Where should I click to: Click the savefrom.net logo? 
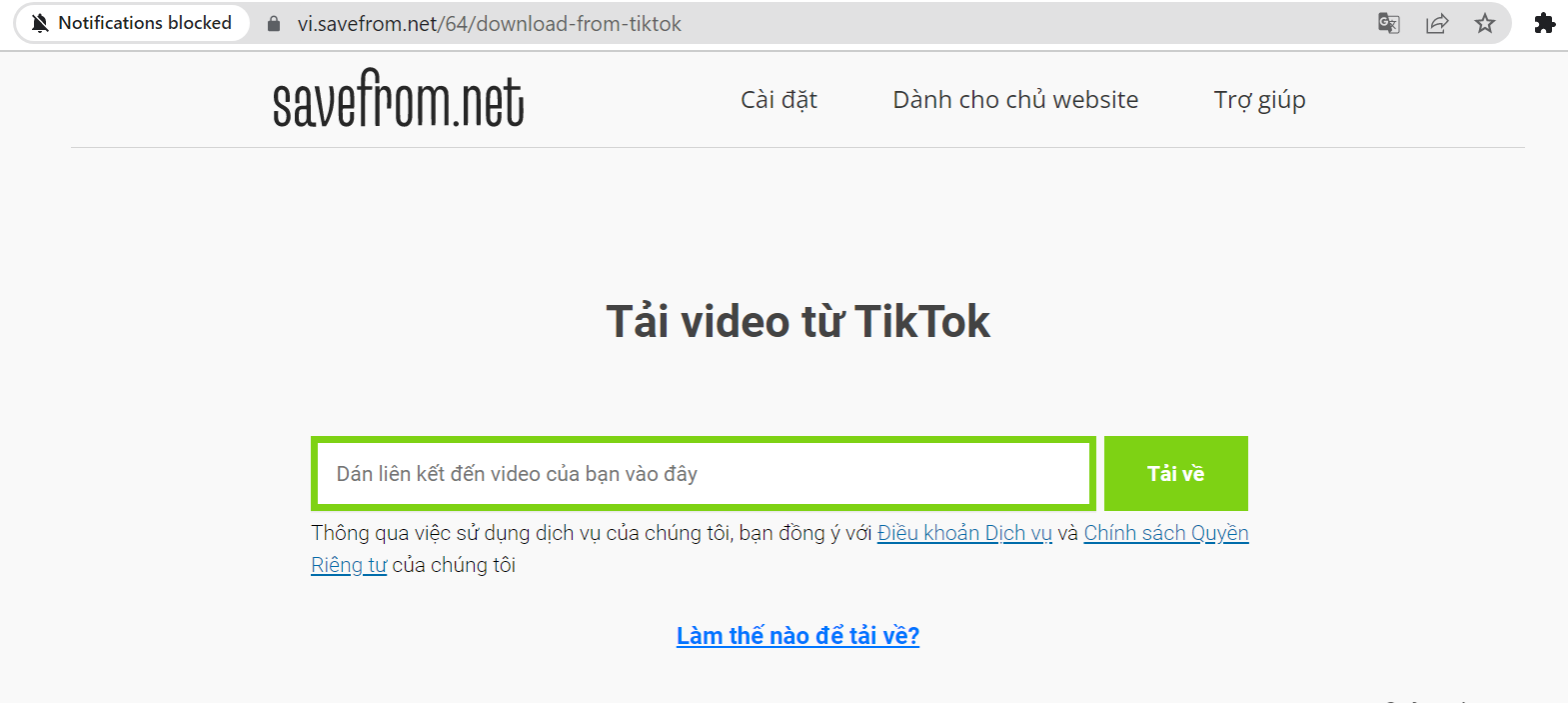tap(398, 99)
